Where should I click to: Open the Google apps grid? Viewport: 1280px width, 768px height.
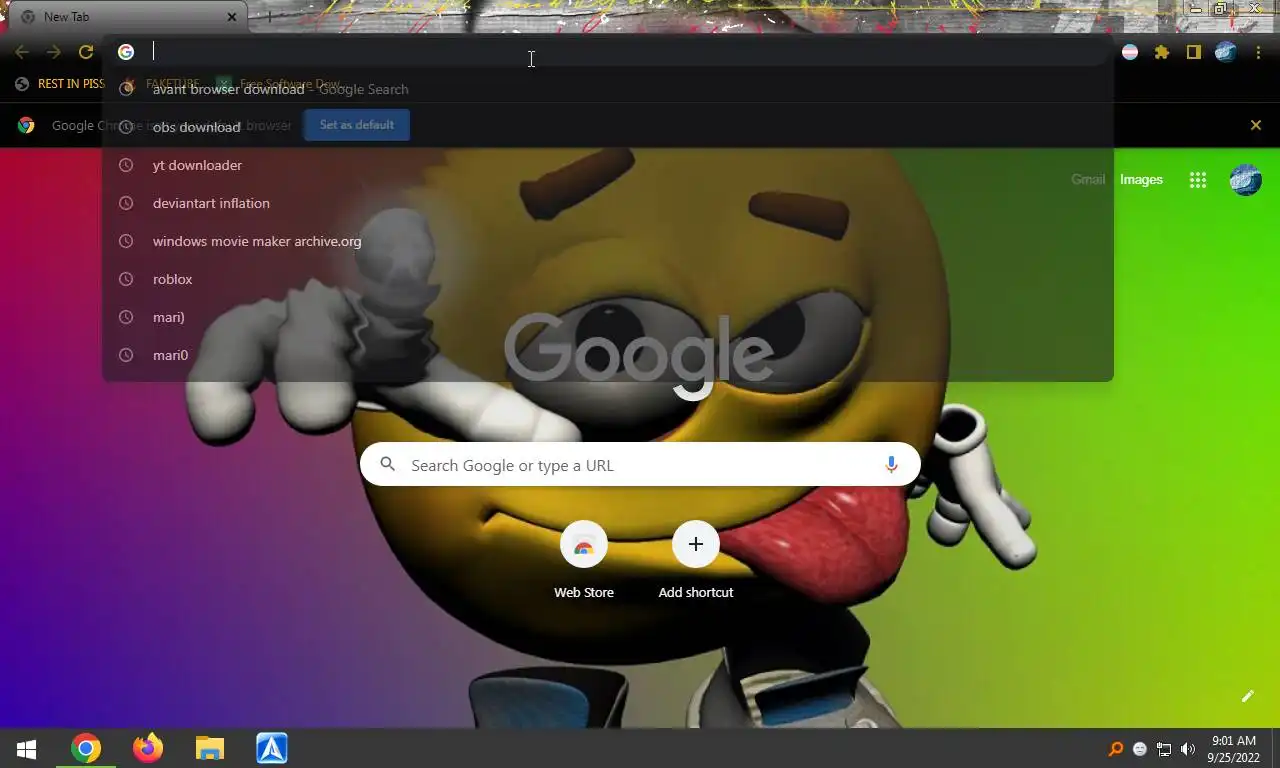(x=1198, y=180)
